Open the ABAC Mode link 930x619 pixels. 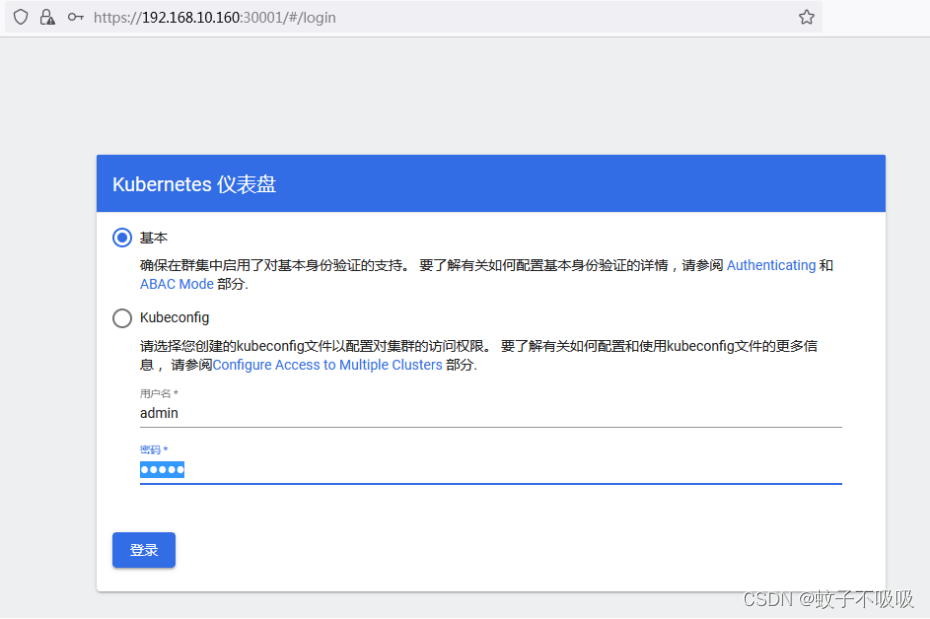coord(177,284)
